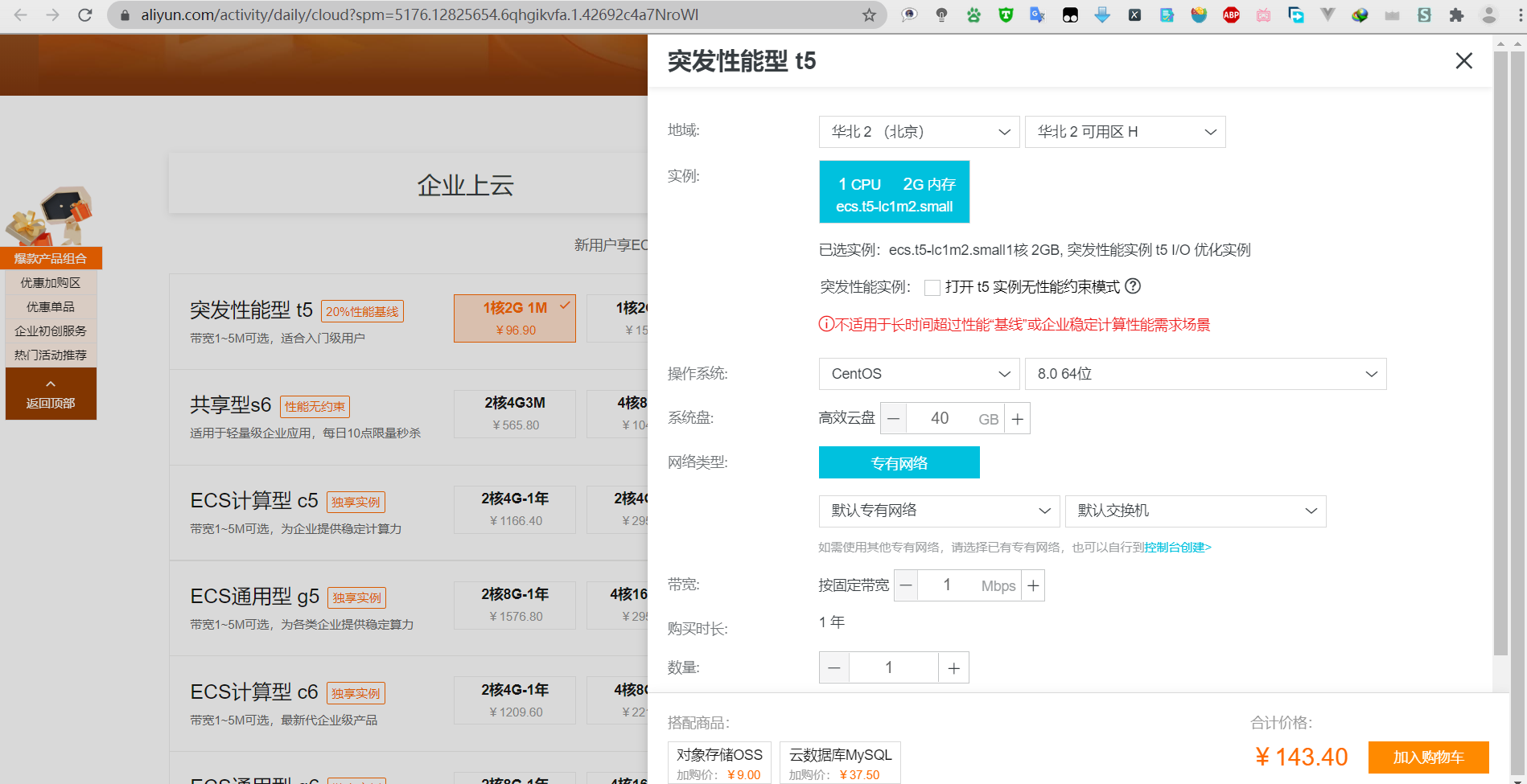
Task: Increase purchase quantity with plus
Action: [x=953, y=667]
